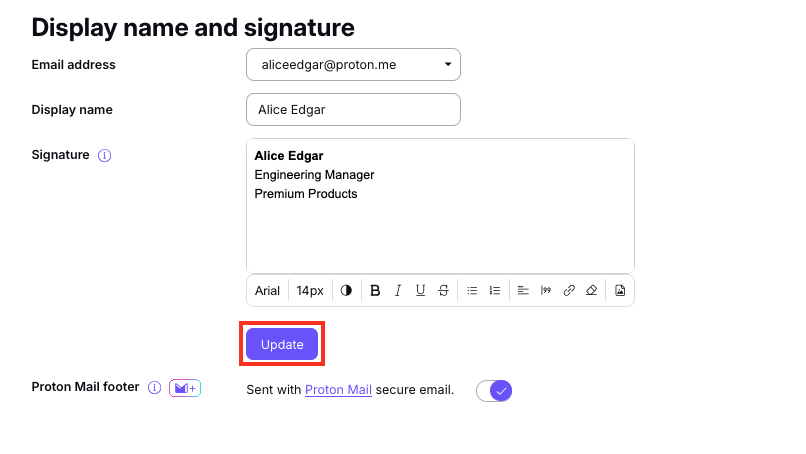Open the Arial font family selector
Screen dimensions: 806x454
click(267, 291)
